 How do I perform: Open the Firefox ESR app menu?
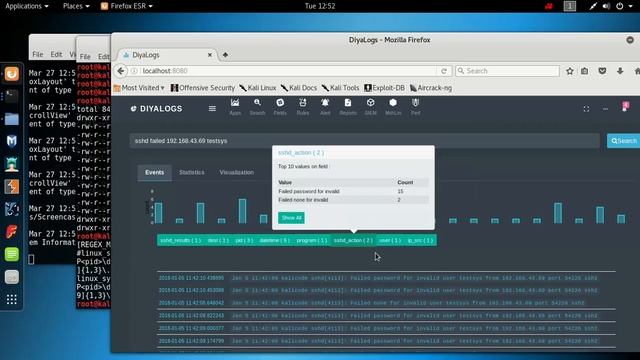127,6
